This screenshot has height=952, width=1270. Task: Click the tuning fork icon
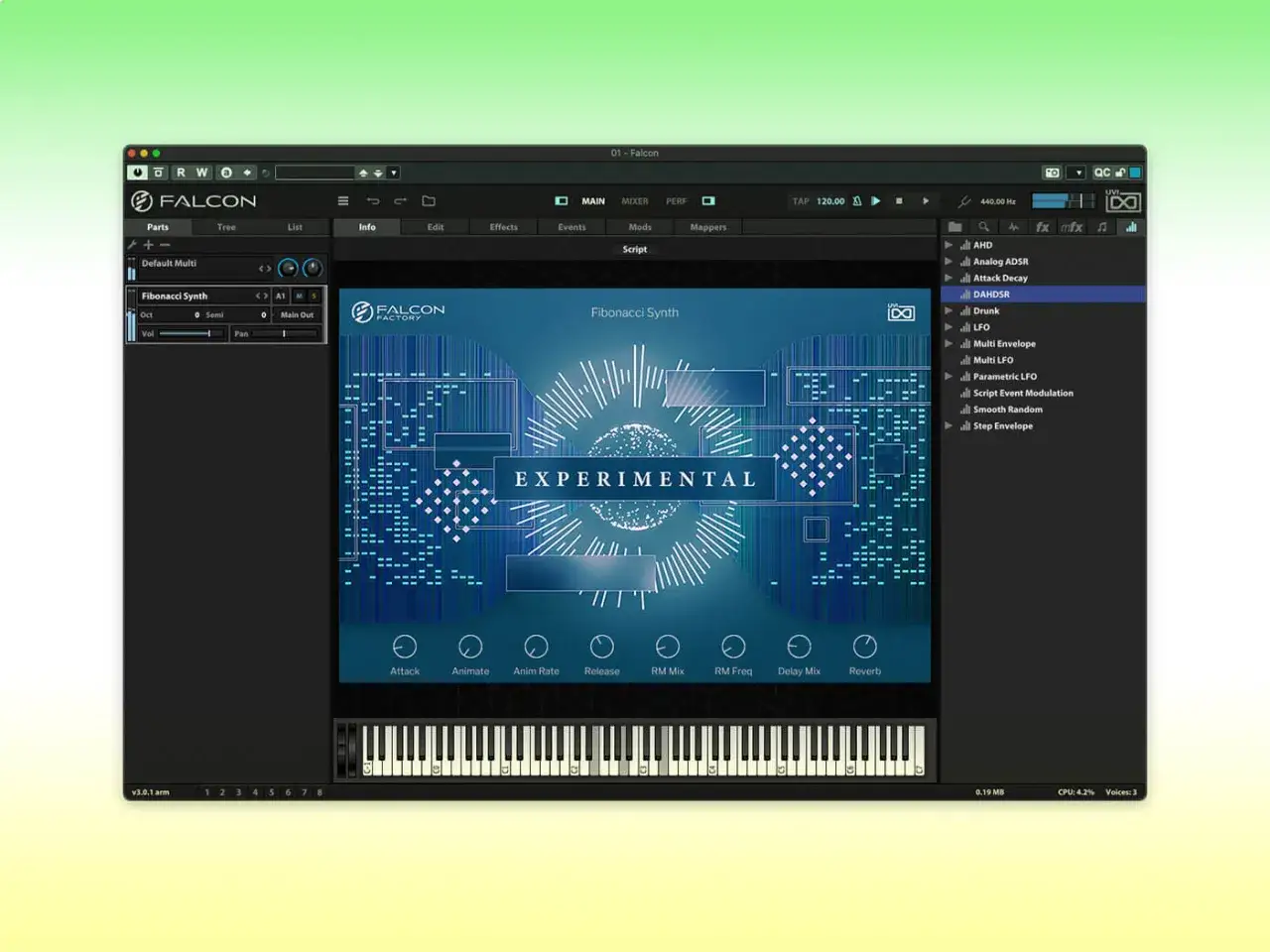(963, 201)
